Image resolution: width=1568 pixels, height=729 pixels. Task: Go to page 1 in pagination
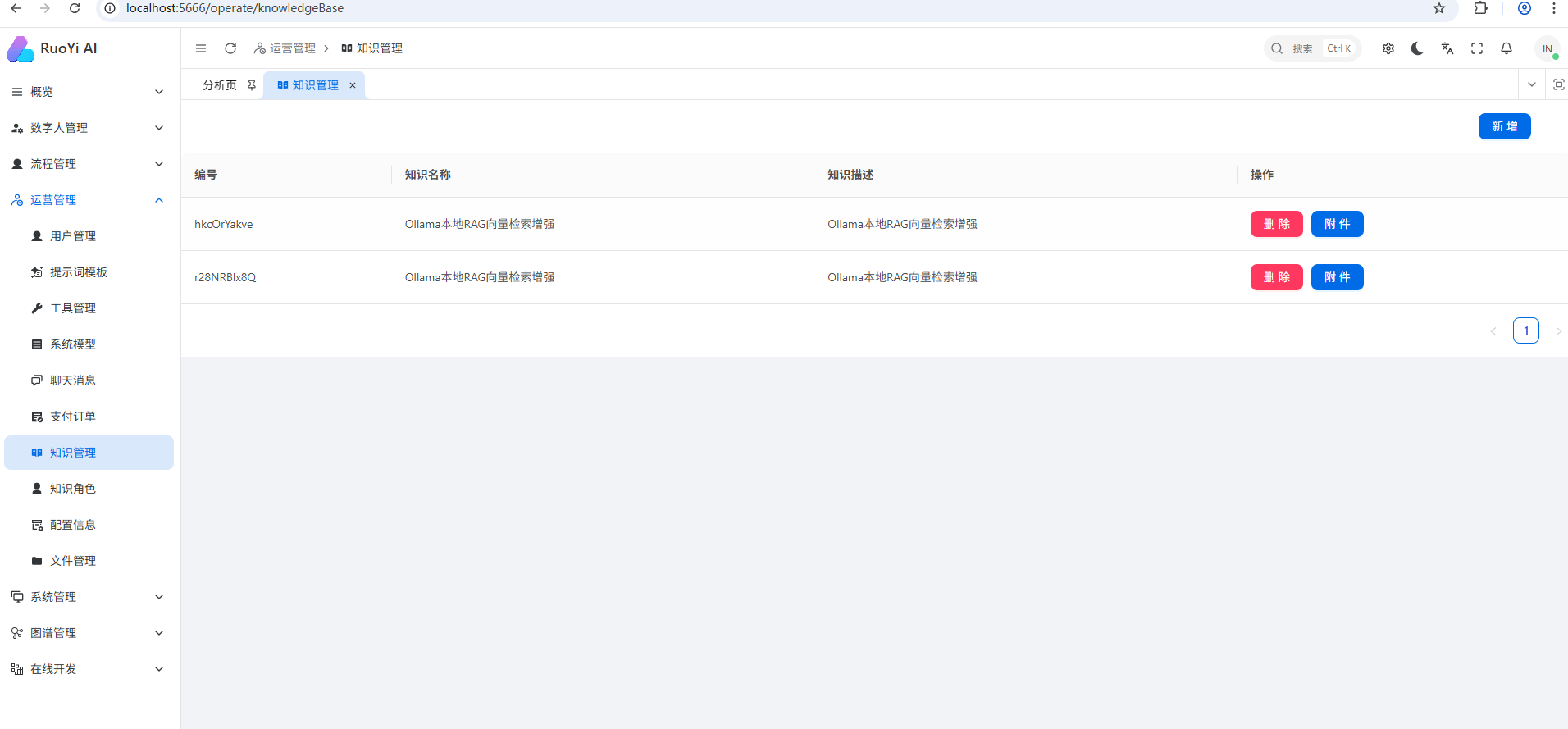coord(1526,330)
